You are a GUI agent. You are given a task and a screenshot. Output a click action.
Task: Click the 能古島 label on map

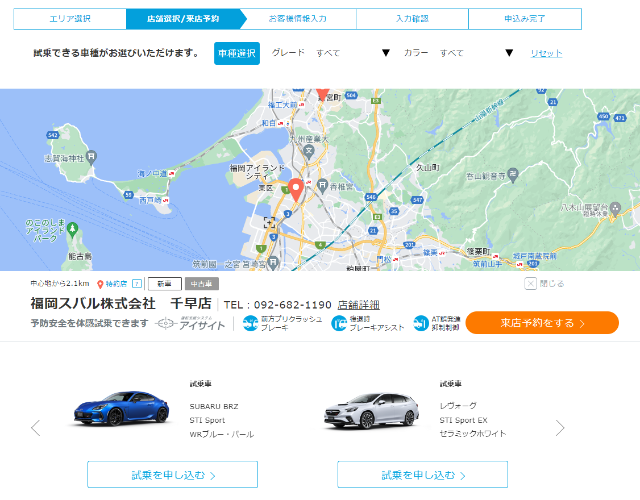coord(80,256)
